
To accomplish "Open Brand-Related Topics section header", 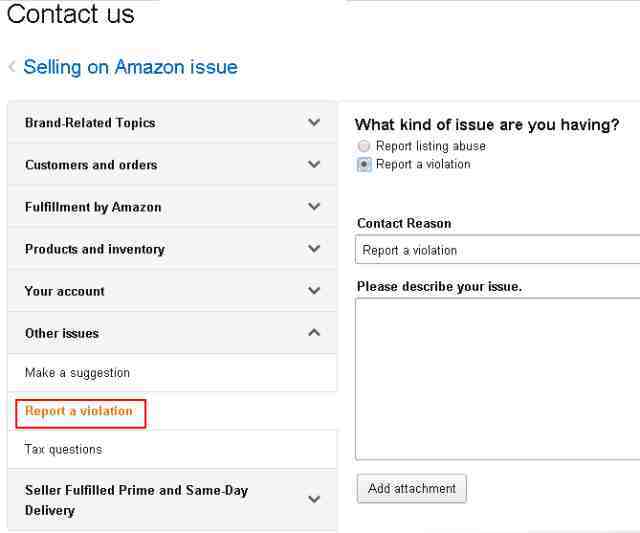I will [x=90, y=123].
